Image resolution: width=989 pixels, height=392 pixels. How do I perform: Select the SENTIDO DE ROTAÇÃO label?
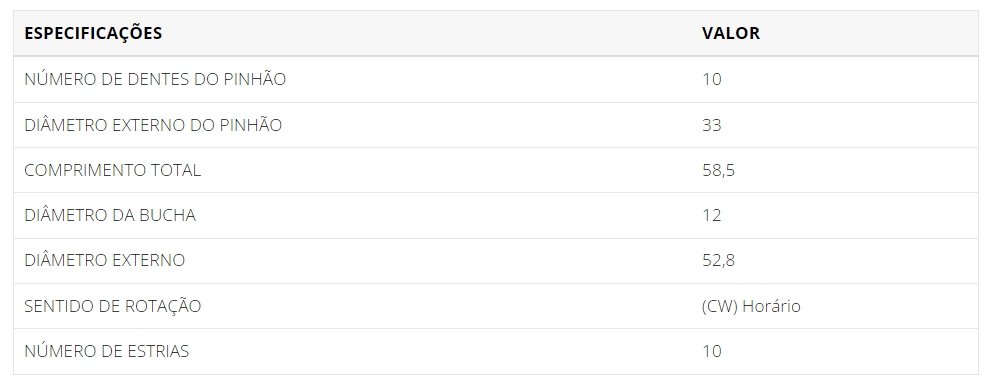pyautogui.click(x=112, y=306)
